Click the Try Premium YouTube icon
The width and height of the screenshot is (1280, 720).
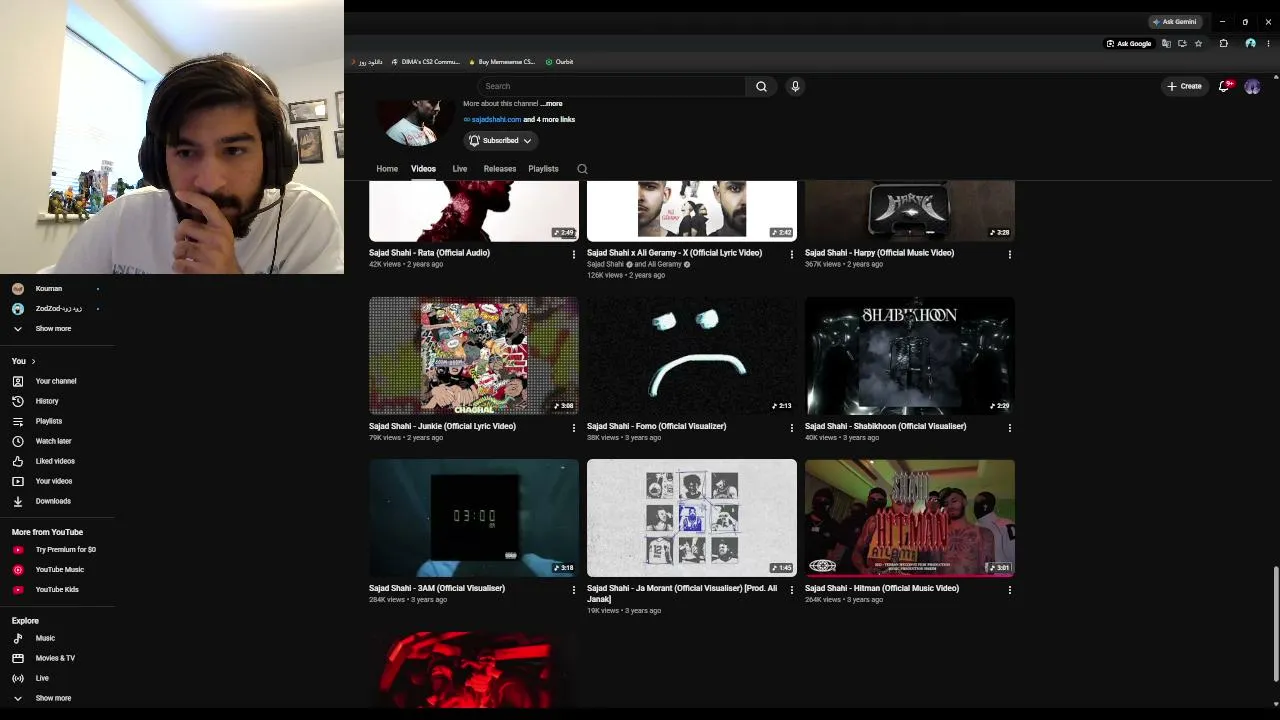pos(17,550)
